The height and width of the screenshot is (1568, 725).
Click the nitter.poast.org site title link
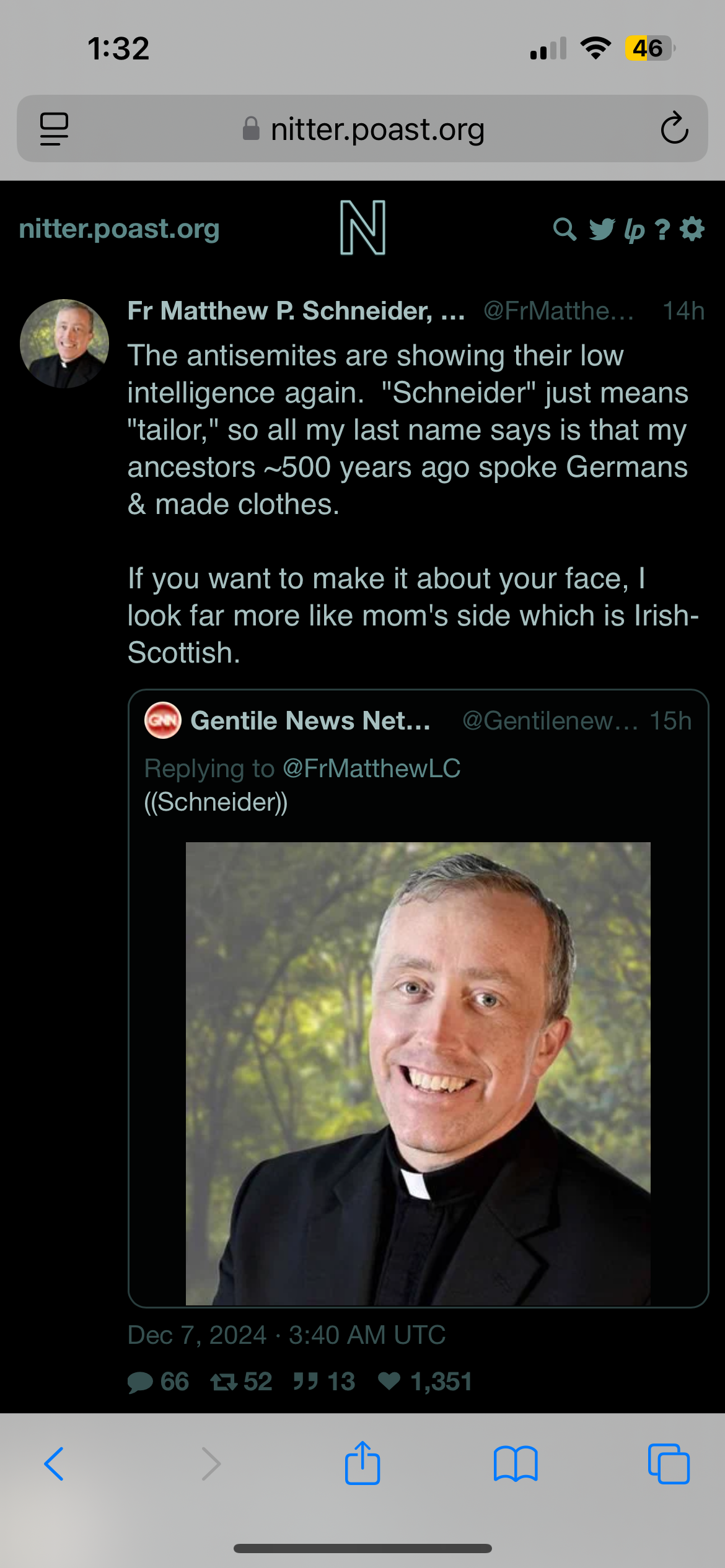coord(120,229)
